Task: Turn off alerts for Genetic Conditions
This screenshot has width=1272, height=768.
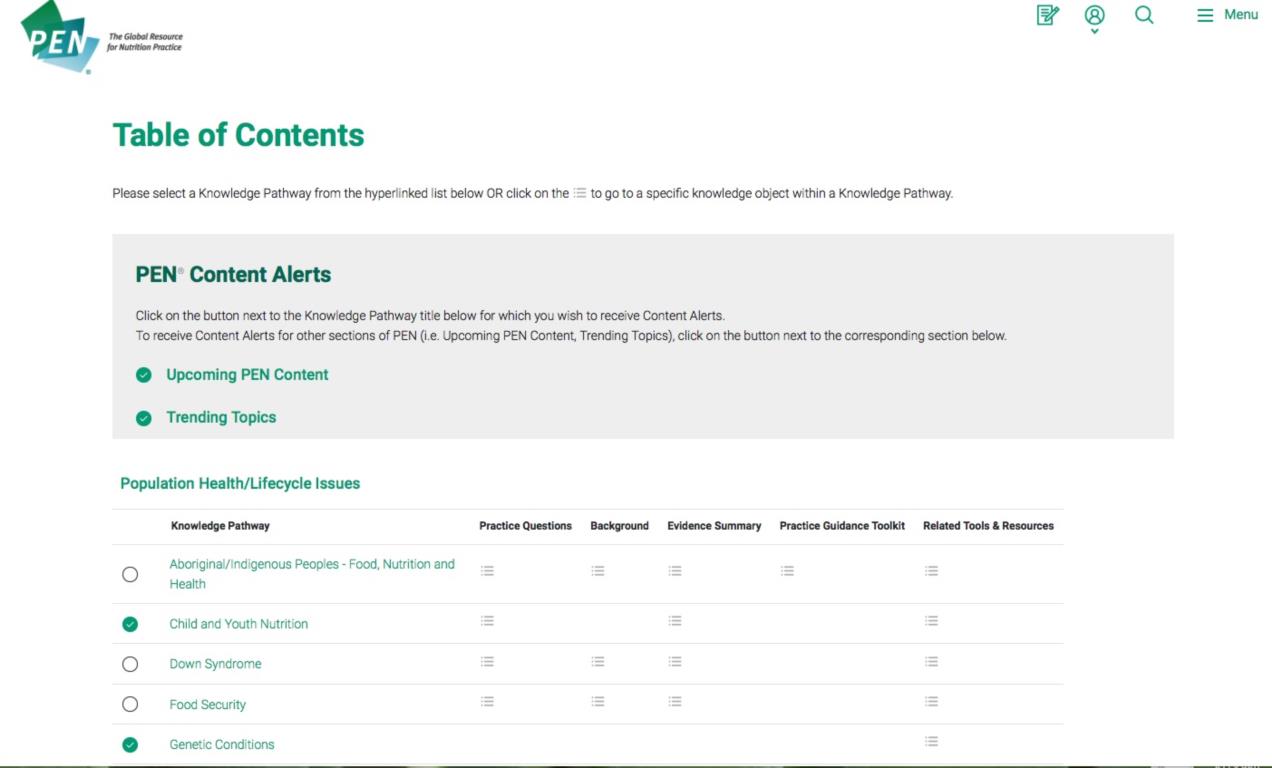Action: 130,745
